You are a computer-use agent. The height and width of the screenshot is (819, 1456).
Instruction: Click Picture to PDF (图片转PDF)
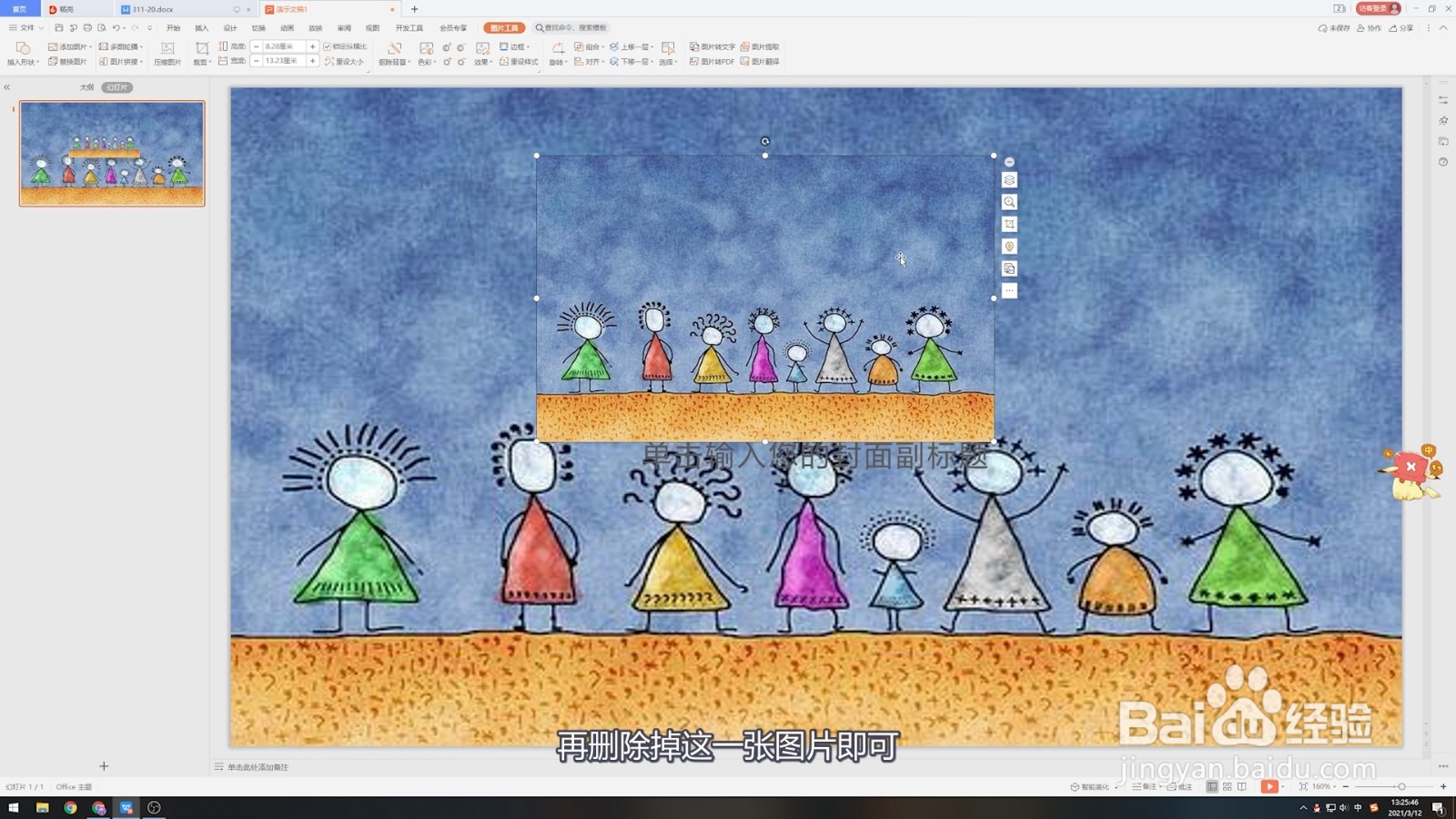click(712, 62)
